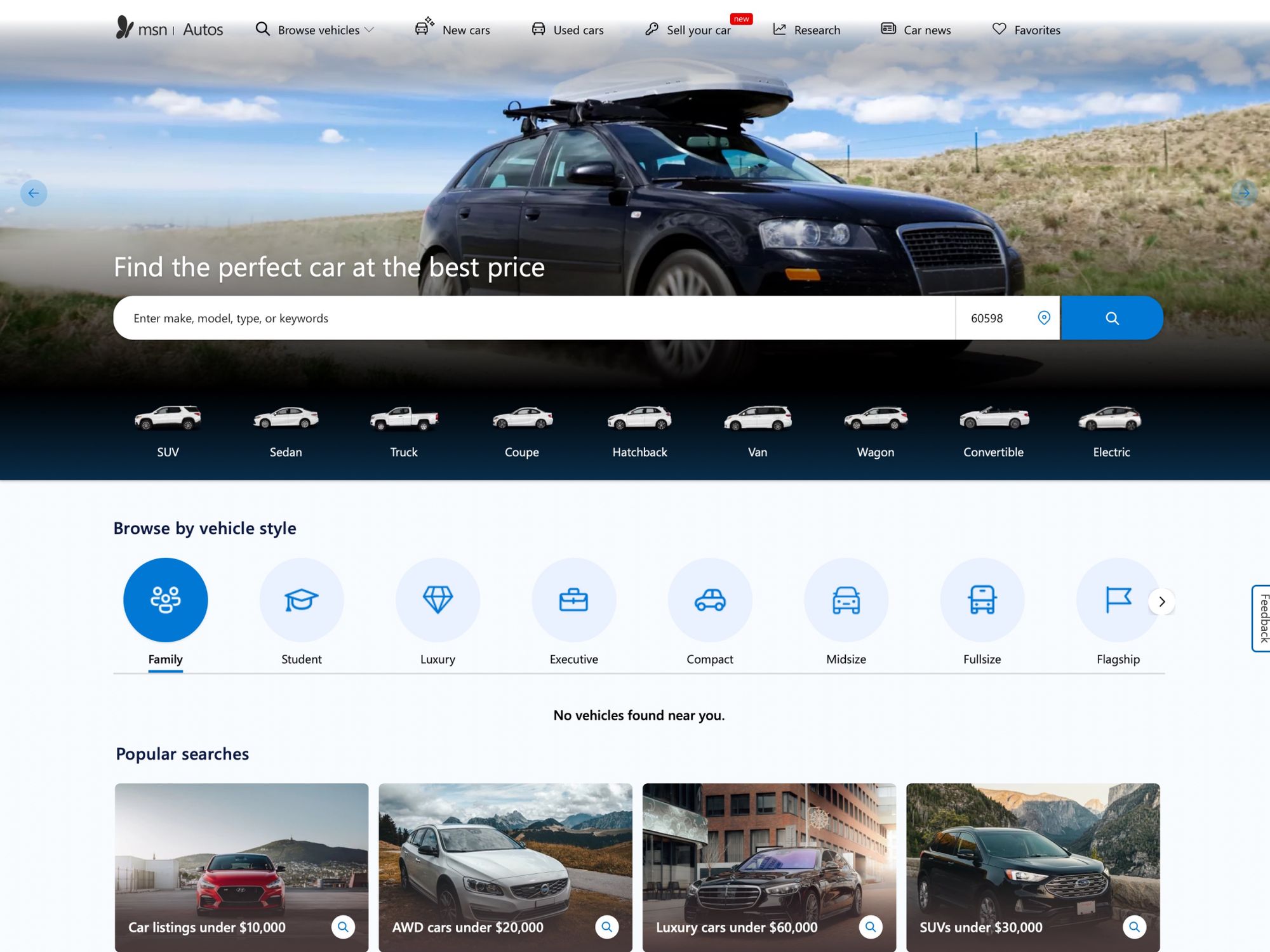The width and height of the screenshot is (1270, 952).
Task: Open SUVs under $30,000 search thumbnail
Action: (1033, 868)
